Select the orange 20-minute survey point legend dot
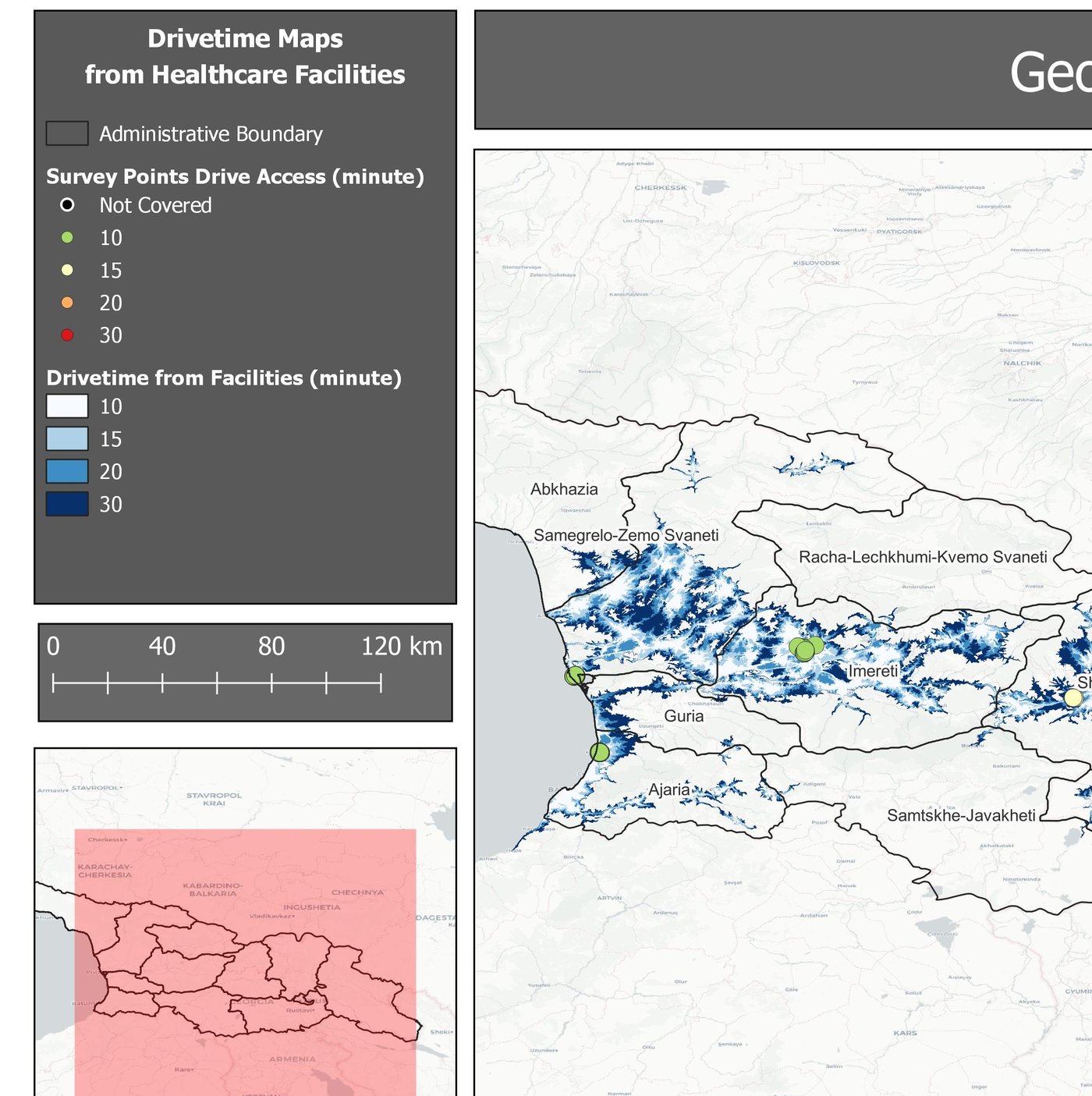 68,303
